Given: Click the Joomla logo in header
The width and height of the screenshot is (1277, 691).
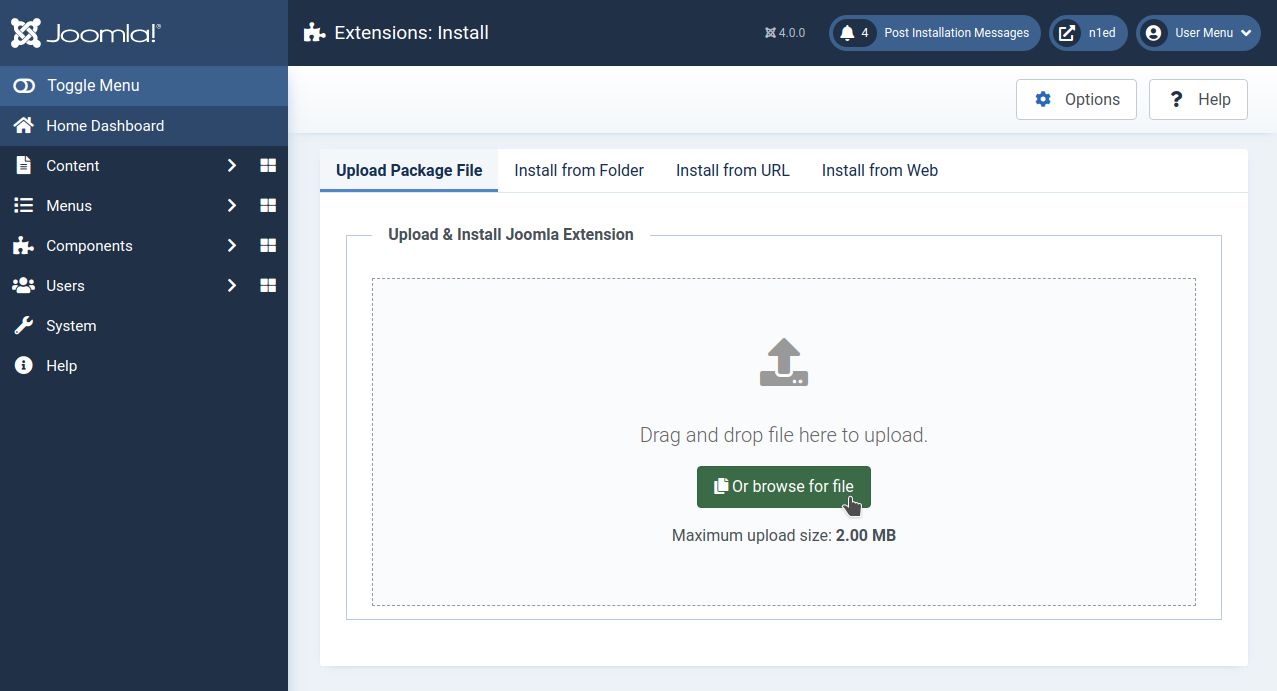Looking at the screenshot, I should click(x=86, y=33).
